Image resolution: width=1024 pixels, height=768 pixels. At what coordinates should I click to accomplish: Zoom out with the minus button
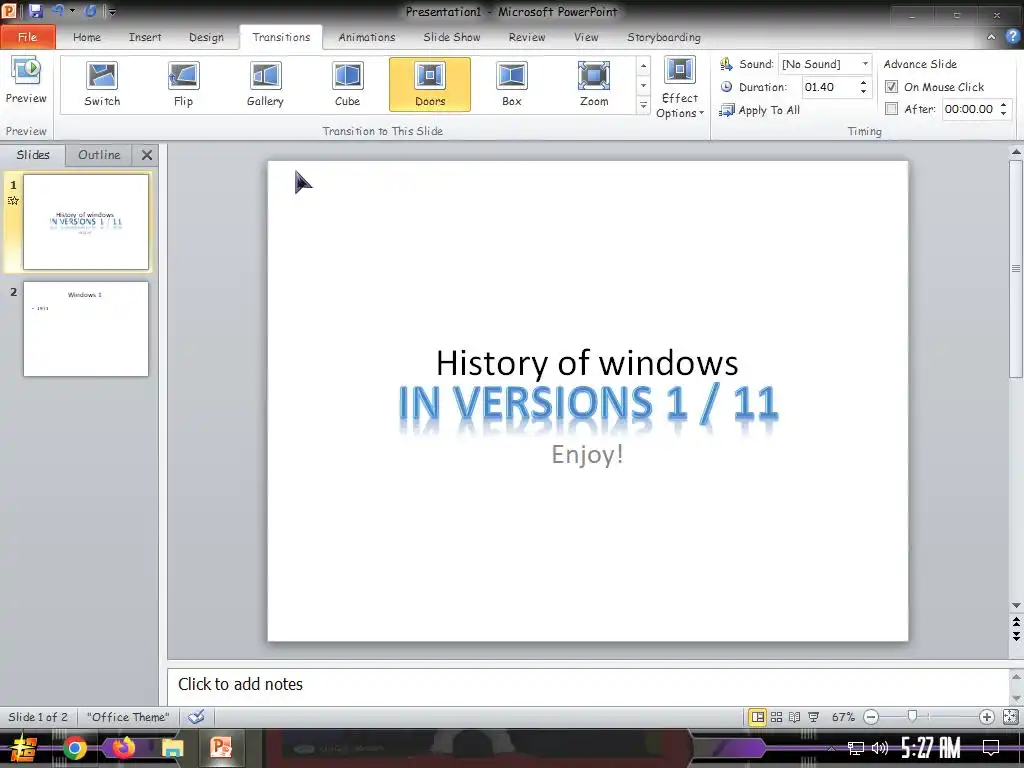(x=871, y=717)
